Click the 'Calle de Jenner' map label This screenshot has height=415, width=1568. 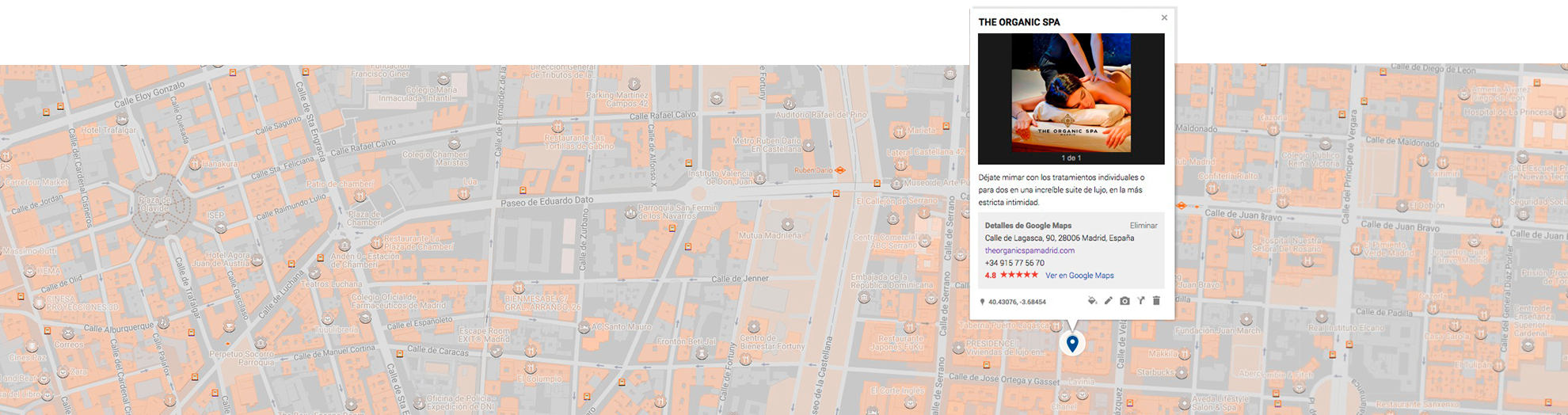point(740,279)
